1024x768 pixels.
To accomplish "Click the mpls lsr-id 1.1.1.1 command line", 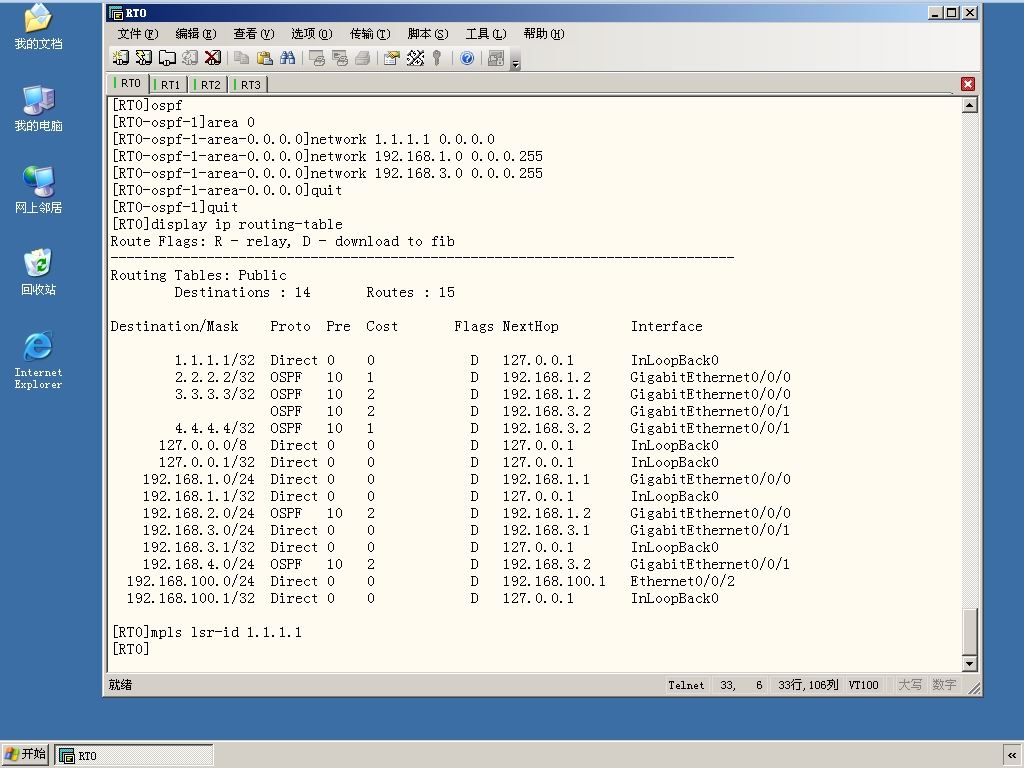I will click(x=206, y=632).
